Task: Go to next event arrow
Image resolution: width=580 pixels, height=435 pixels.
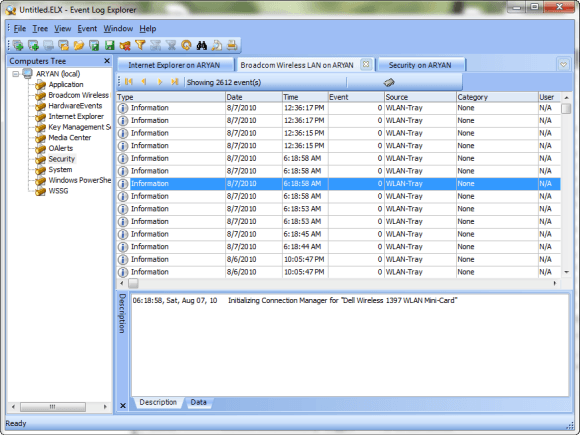Action: coord(159,82)
